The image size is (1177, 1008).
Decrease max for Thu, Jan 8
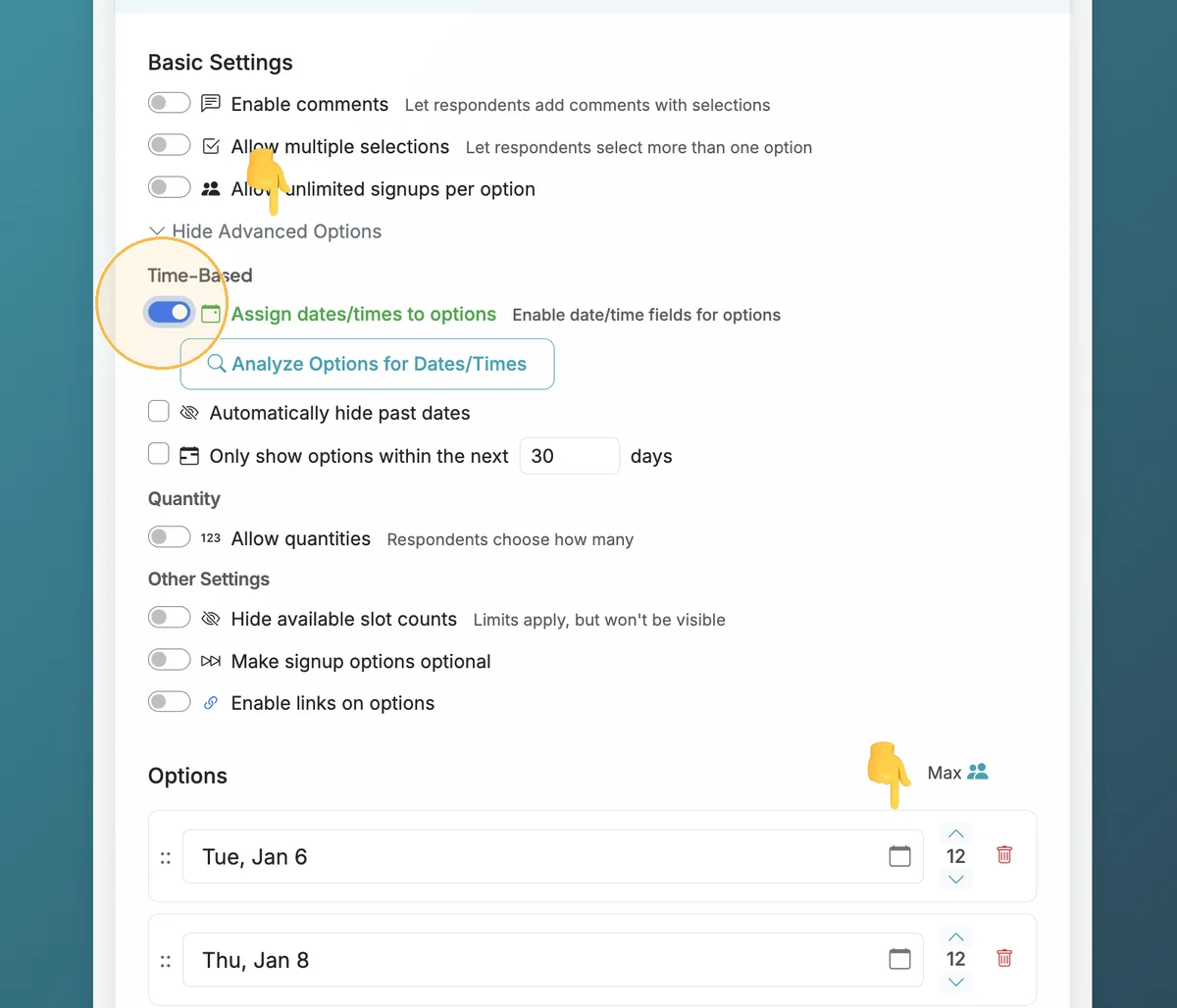956,982
